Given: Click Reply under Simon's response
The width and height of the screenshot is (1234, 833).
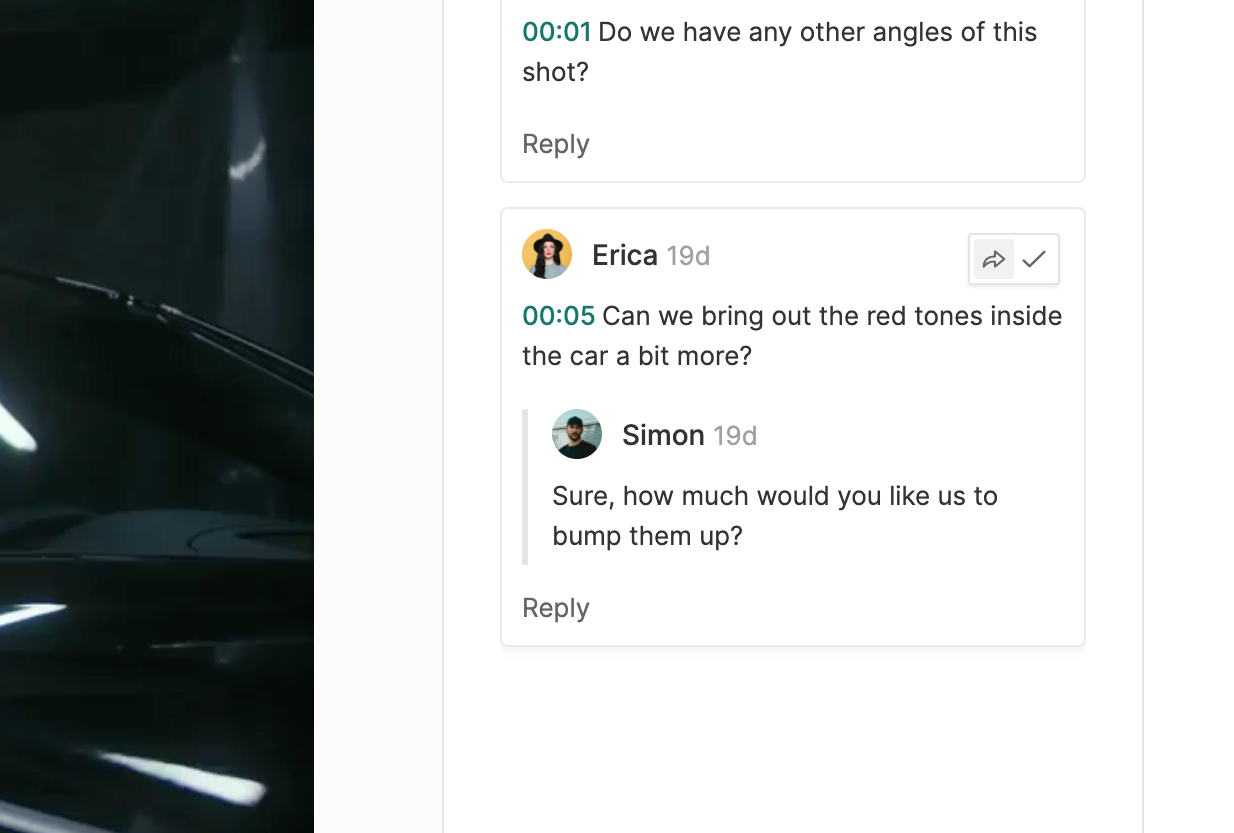Looking at the screenshot, I should pyautogui.click(x=556, y=608).
